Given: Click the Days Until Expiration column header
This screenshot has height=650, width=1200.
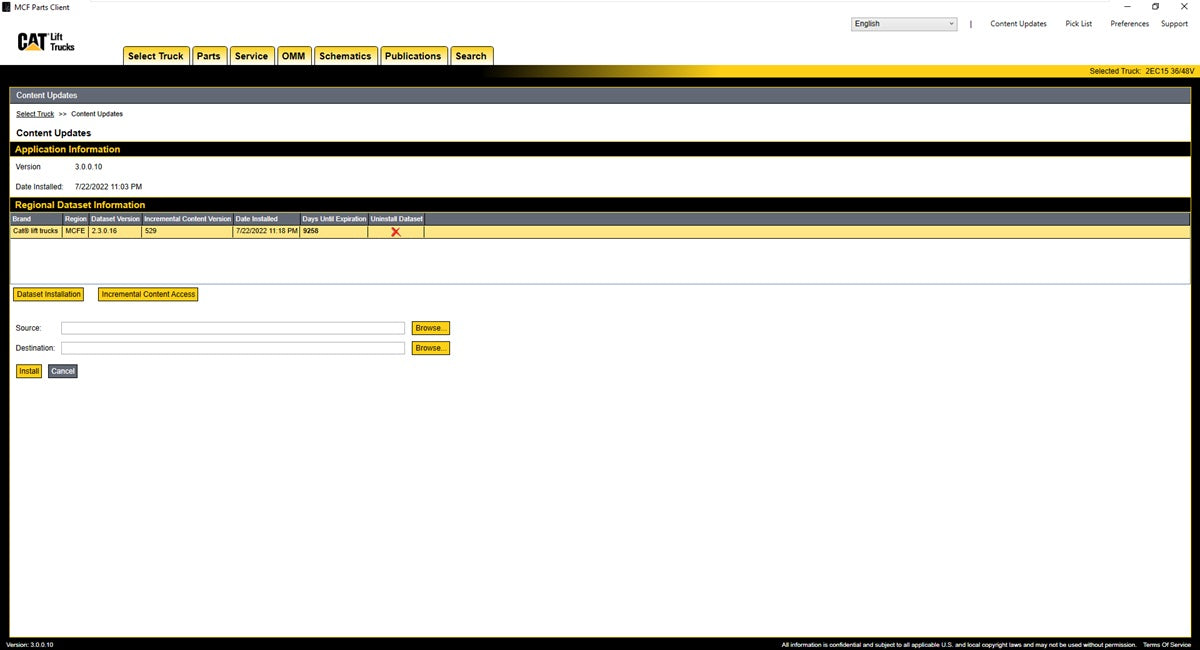Looking at the screenshot, I should 334,218.
